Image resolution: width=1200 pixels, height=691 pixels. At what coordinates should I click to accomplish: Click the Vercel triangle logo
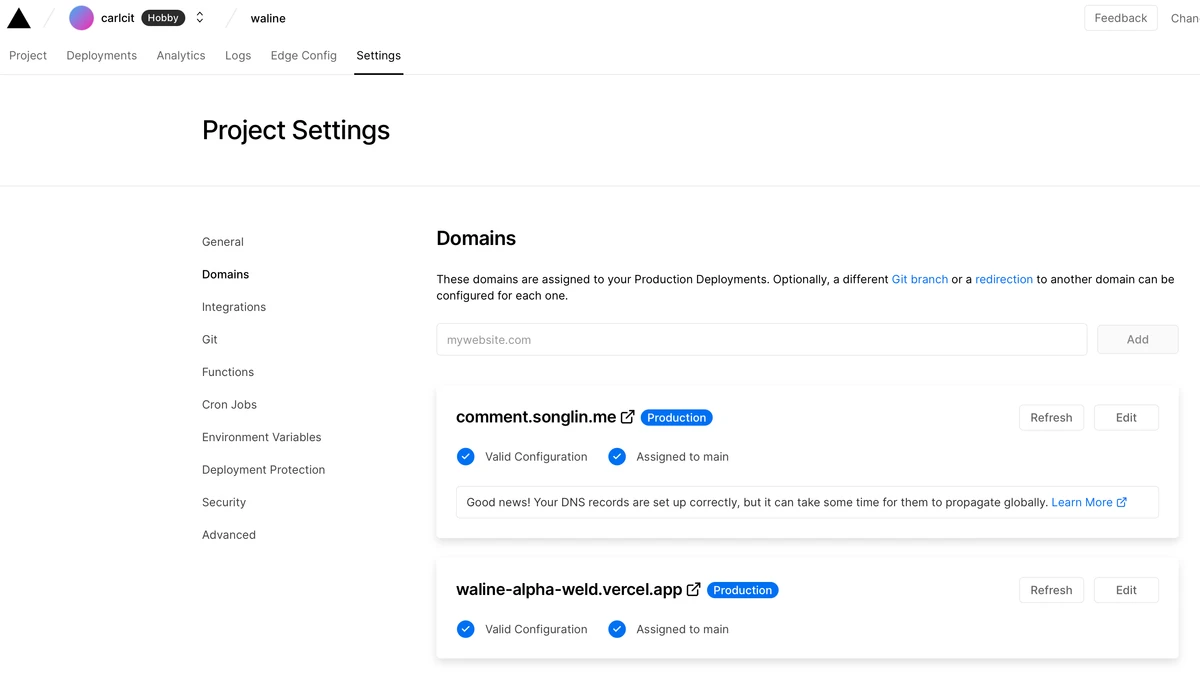tap(19, 18)
